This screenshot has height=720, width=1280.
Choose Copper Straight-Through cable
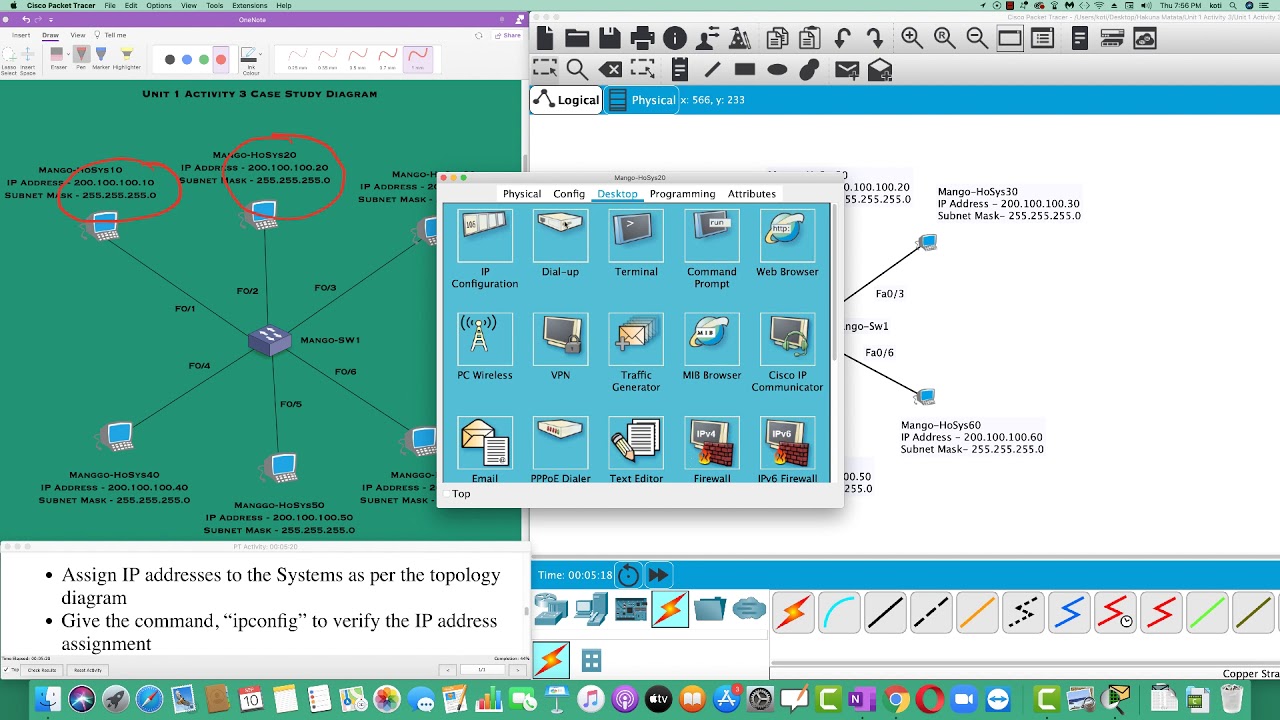pos(885,612)
